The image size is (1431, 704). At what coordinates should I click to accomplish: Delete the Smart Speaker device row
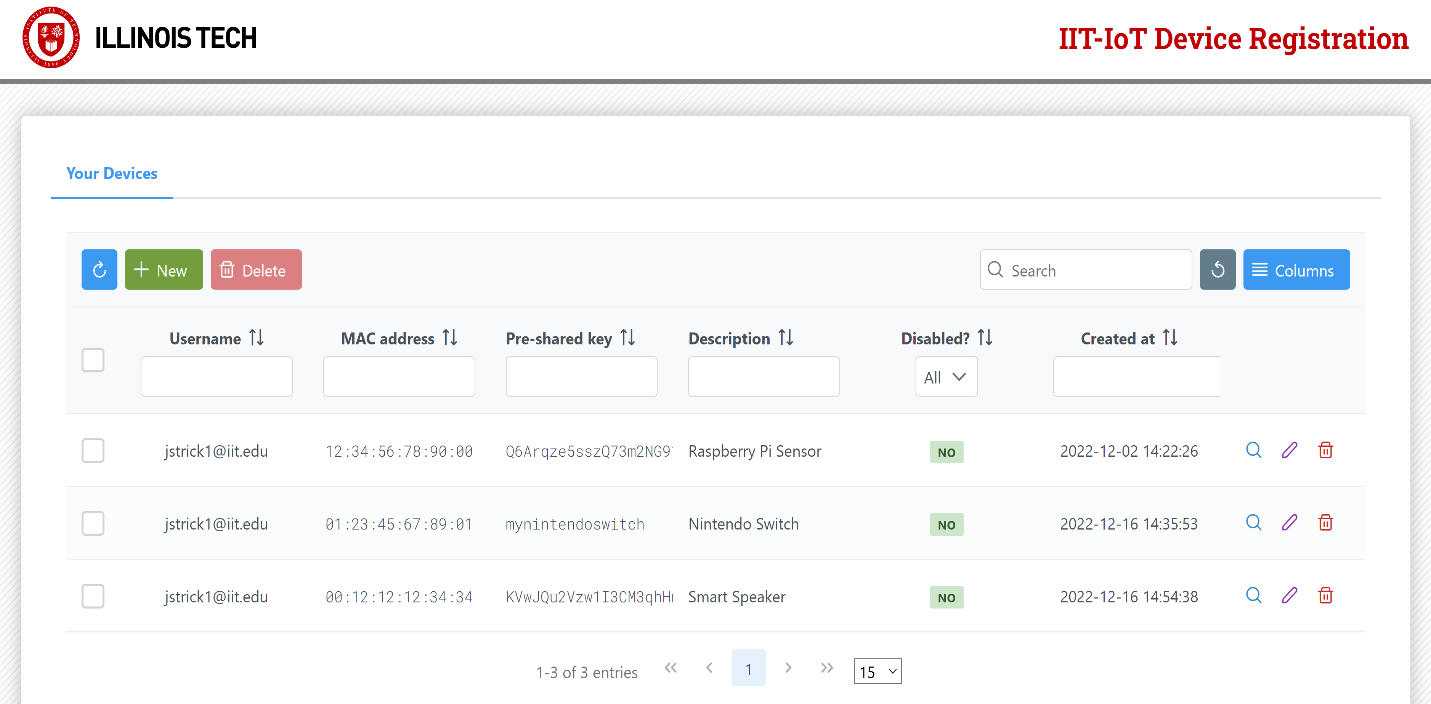[x=1325, y=596]
